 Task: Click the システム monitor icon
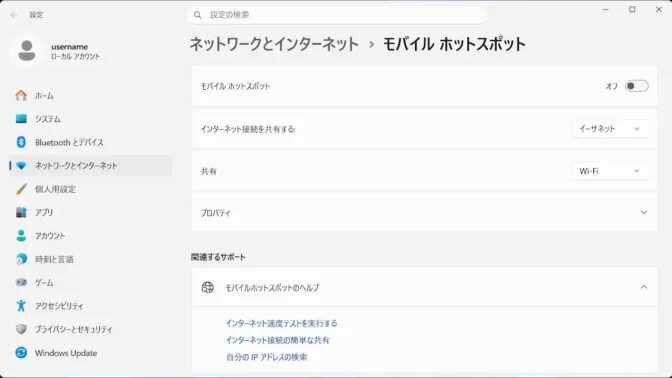tap(21, 119)
